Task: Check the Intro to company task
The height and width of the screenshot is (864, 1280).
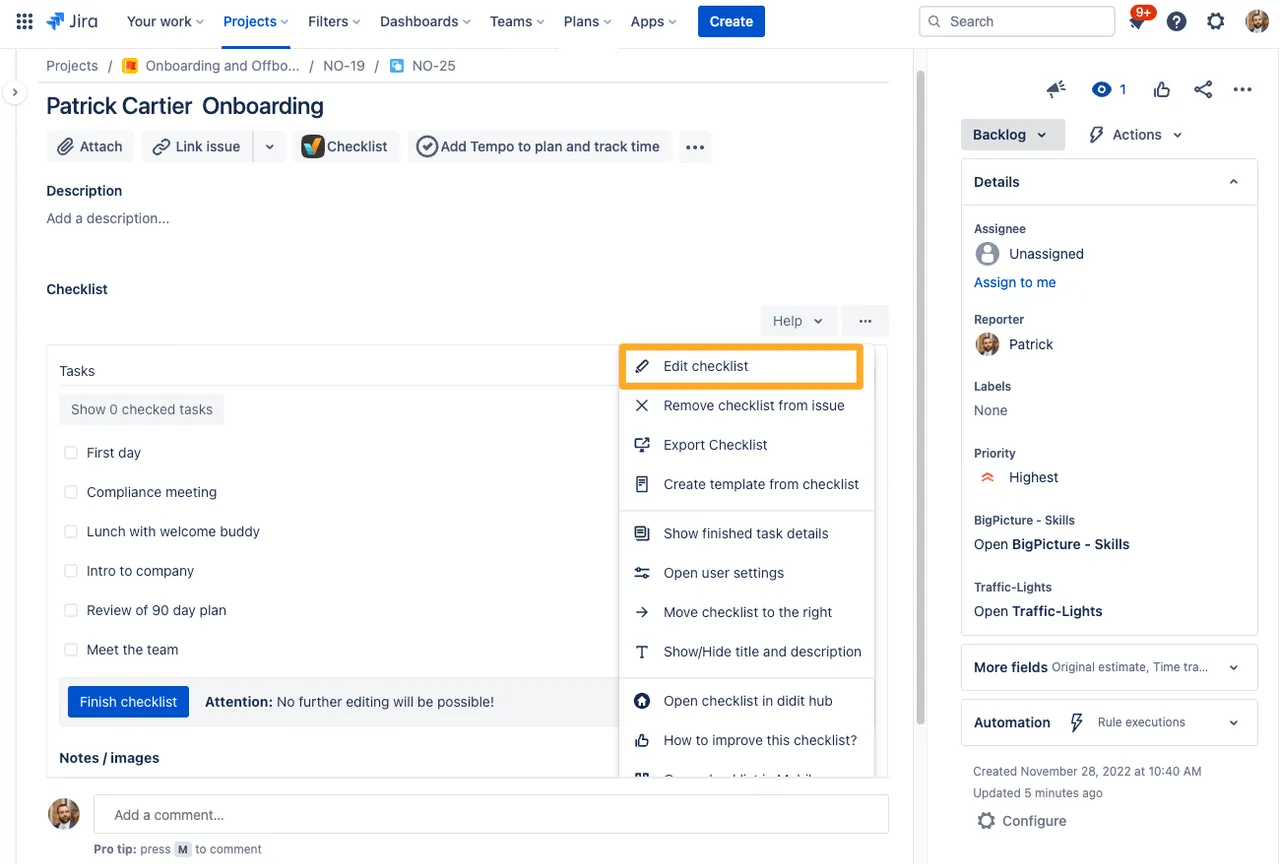Action: tap(71, 571)
